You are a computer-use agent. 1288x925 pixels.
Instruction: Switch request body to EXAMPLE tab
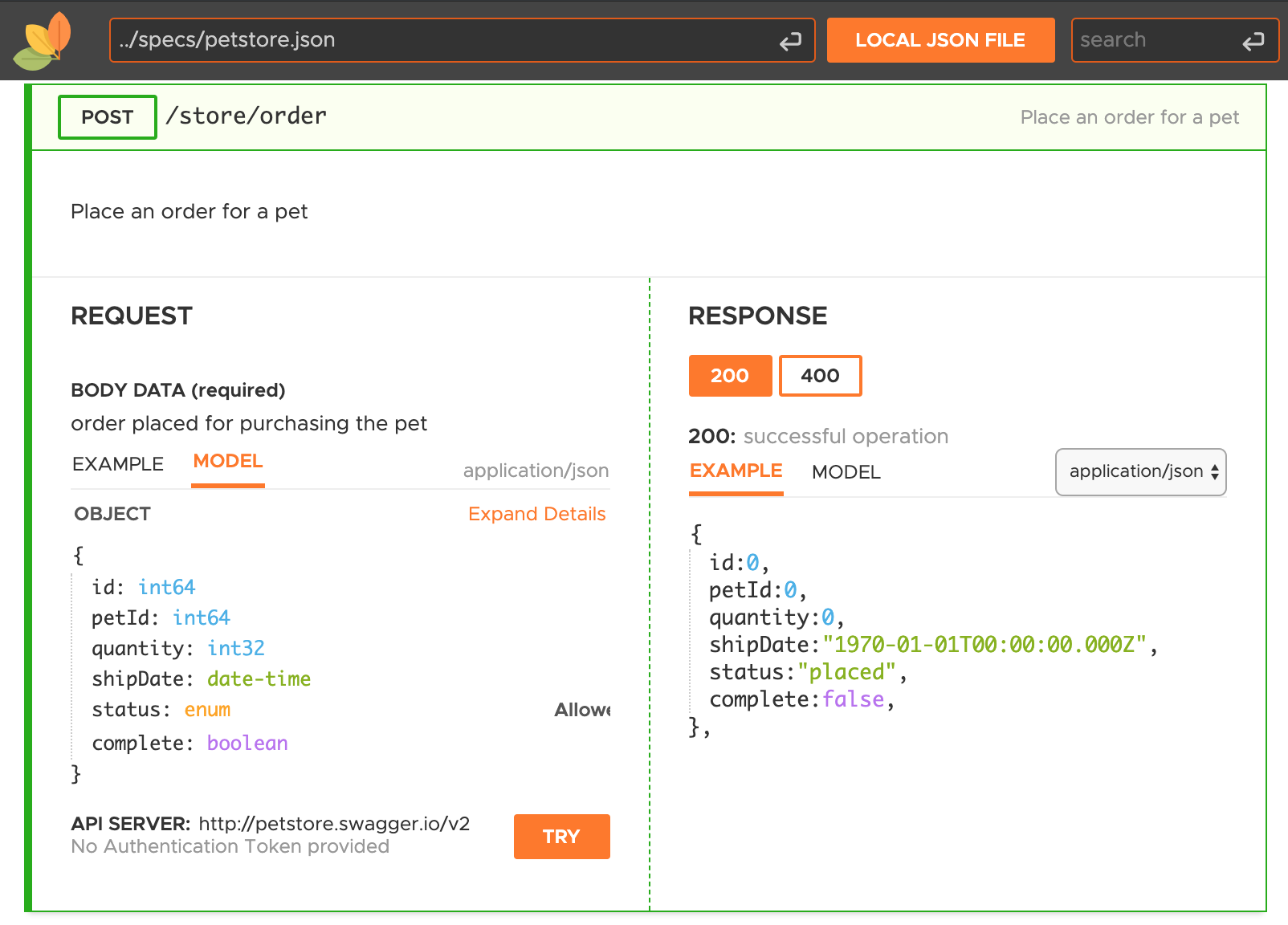118,464
